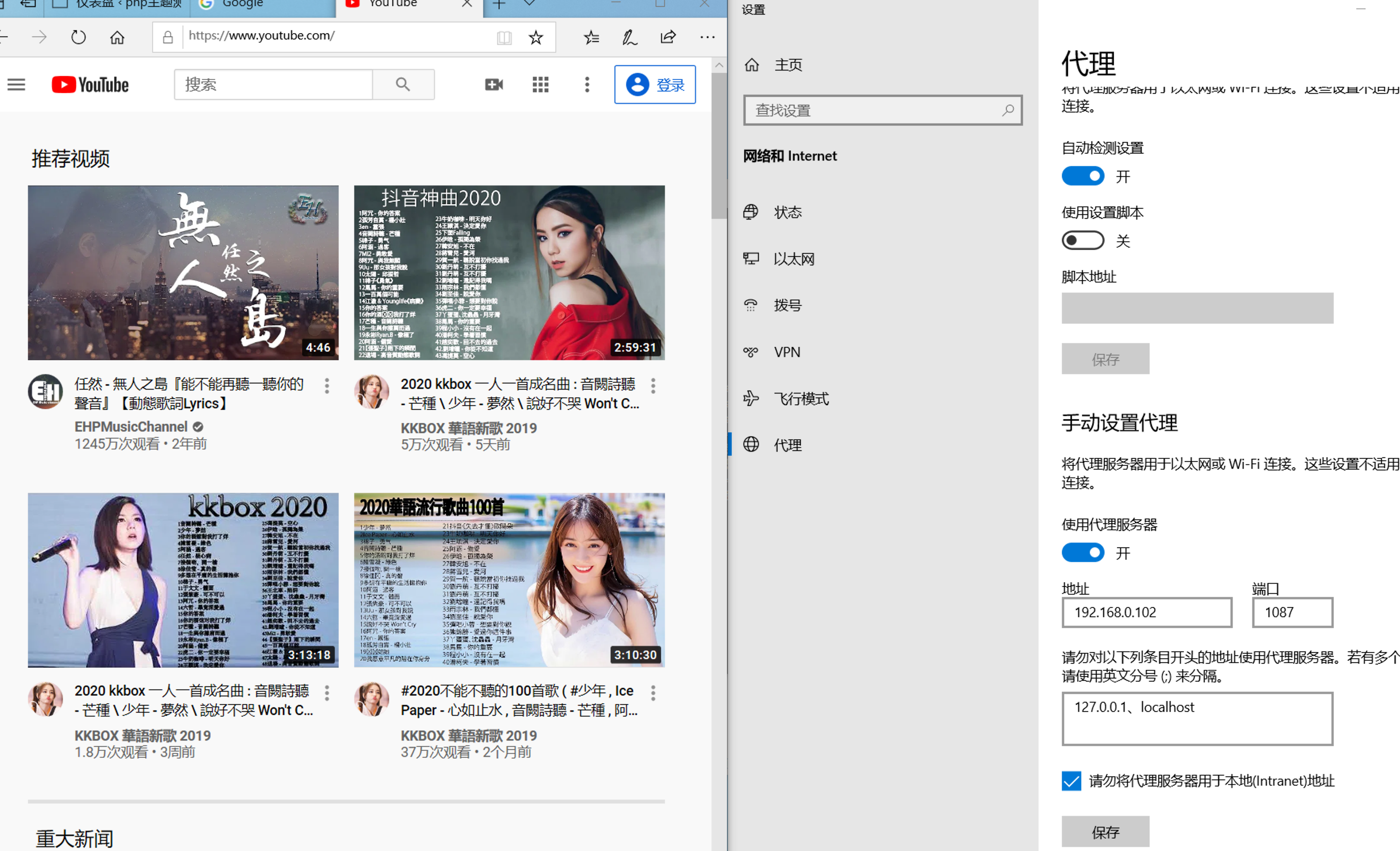Click search icon in 查找设置 box

(x=1007, y=110)
